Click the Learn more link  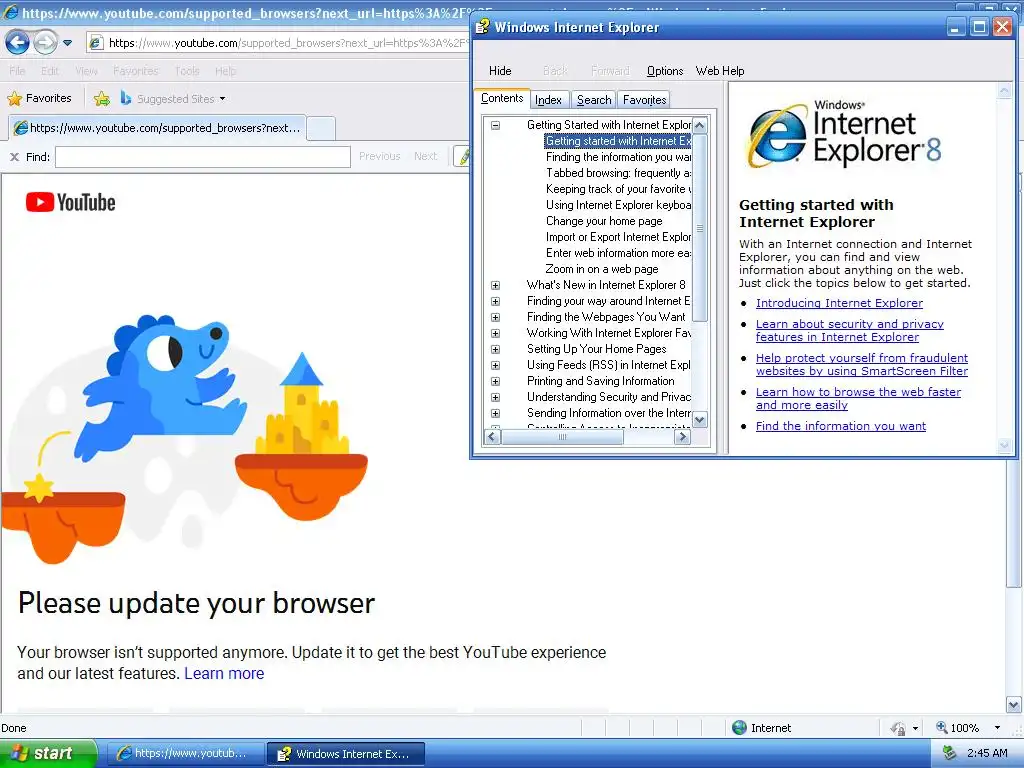[x=224, y=673]
